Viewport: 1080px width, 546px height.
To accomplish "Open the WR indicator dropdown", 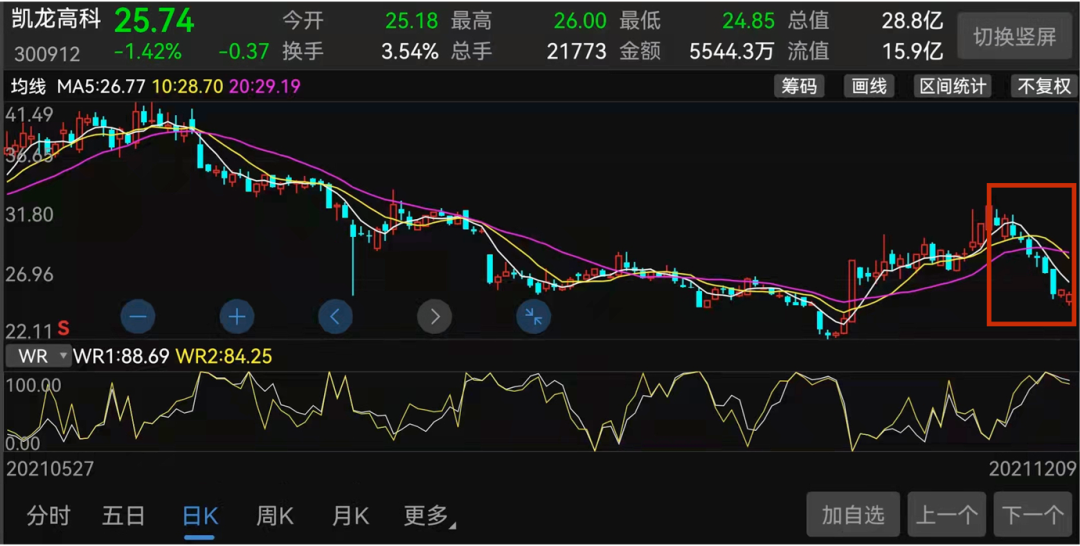I will (x=39, y=356).
